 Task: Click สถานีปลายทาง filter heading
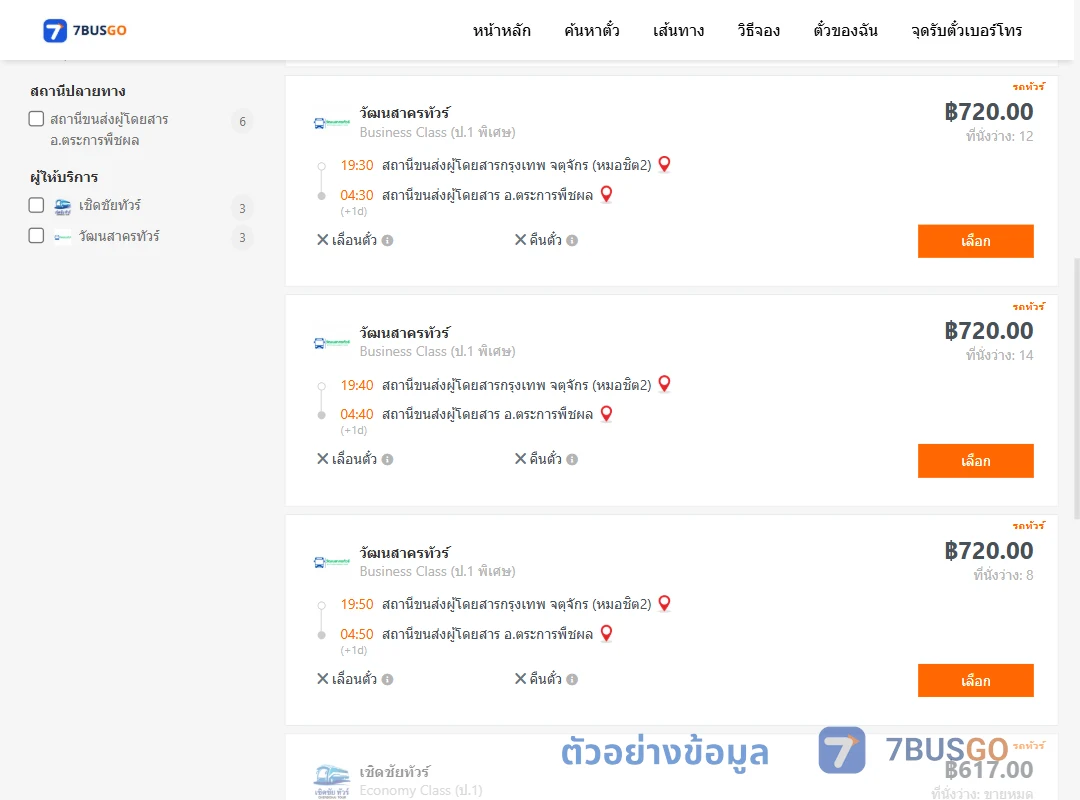78,91
